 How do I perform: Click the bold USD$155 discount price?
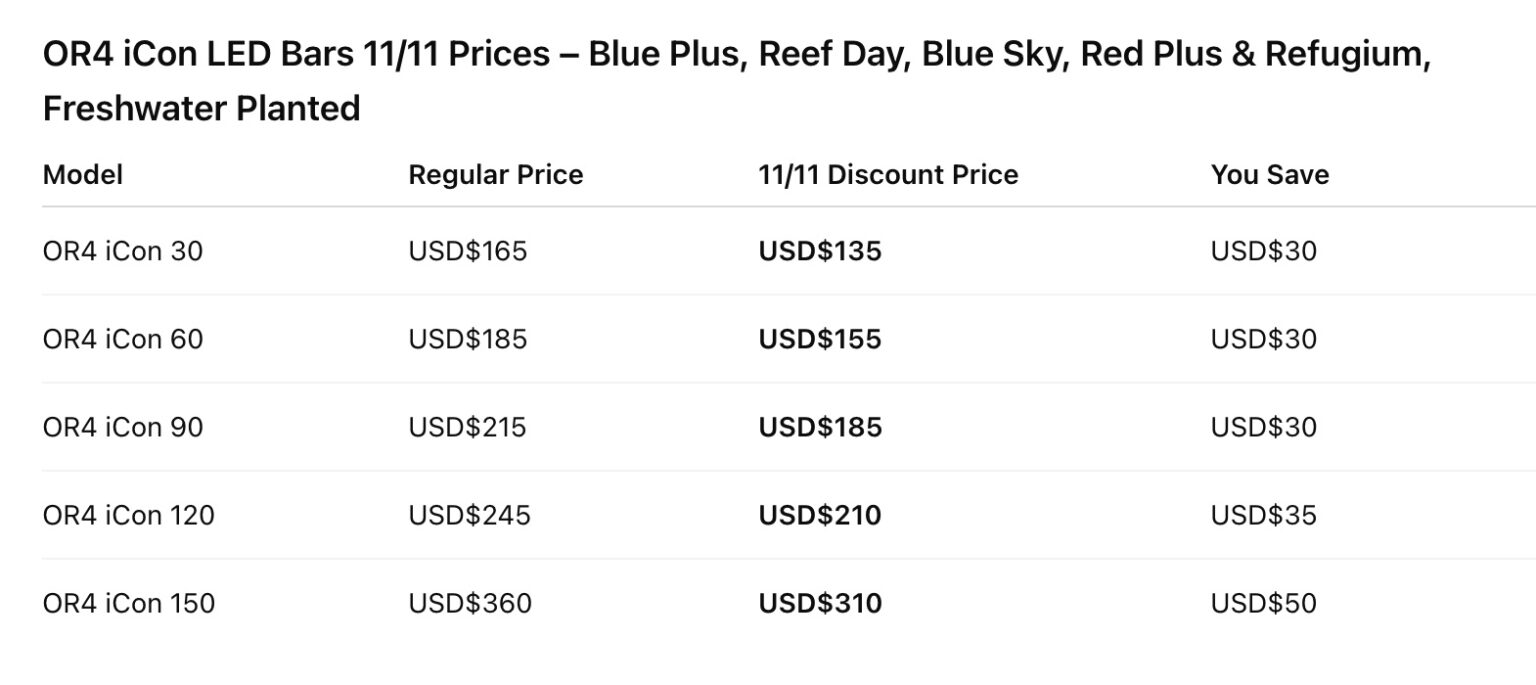coord(820,339)
